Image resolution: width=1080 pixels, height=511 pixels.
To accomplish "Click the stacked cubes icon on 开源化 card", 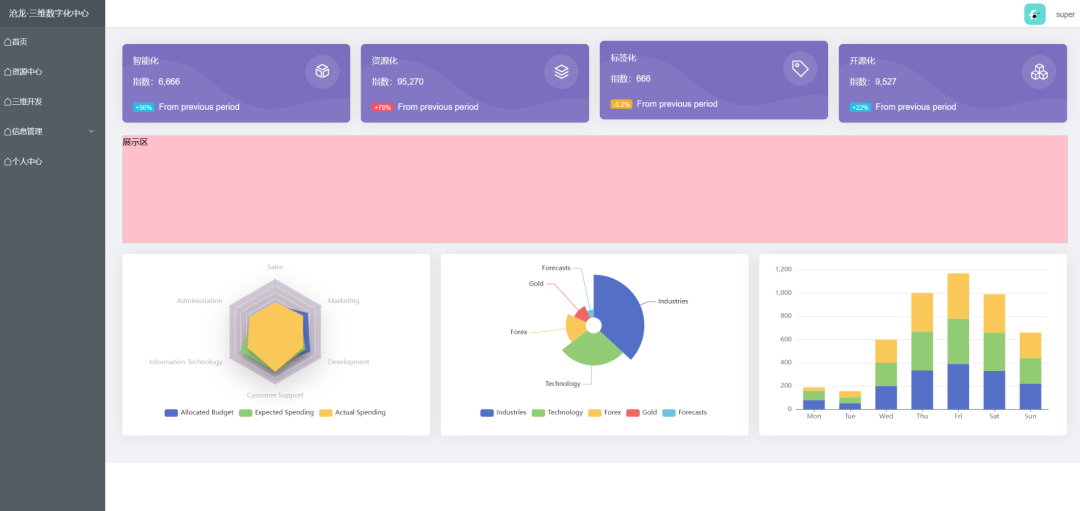I will pyautogui.click(x=1039, y=72).
